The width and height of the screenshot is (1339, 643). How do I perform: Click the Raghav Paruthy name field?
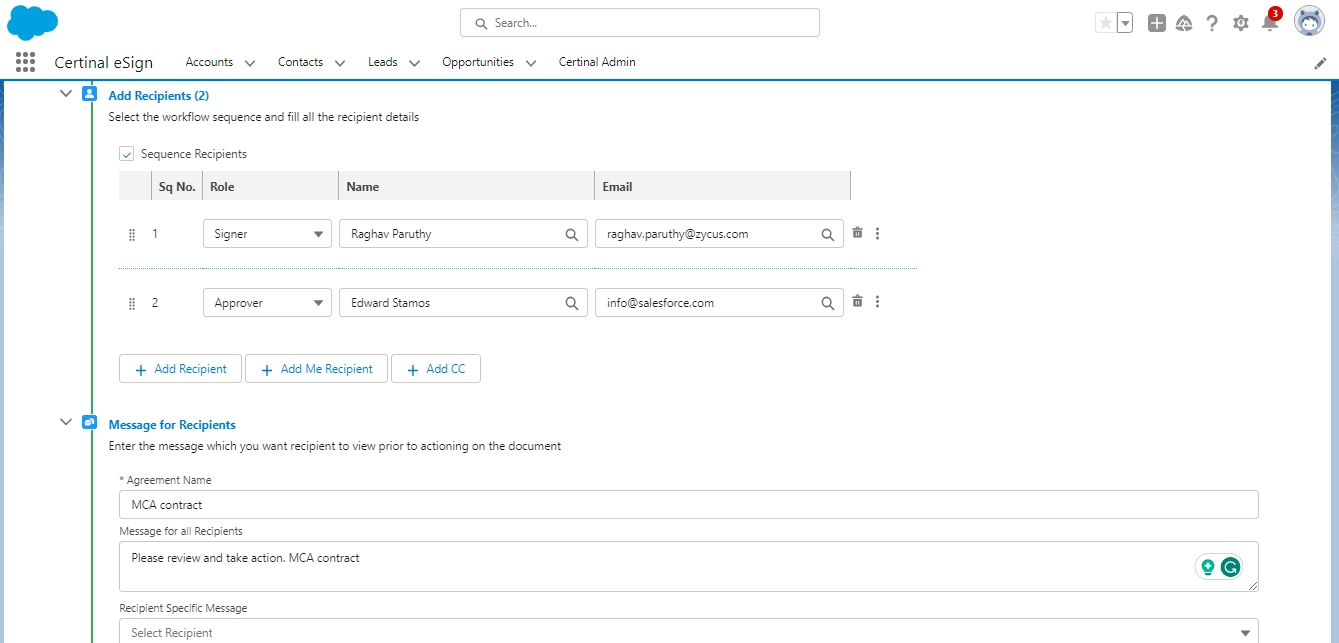tap(463, 234)
